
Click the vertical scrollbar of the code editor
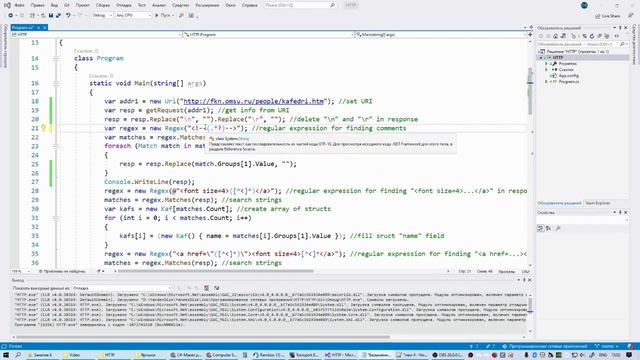point(530,90)
